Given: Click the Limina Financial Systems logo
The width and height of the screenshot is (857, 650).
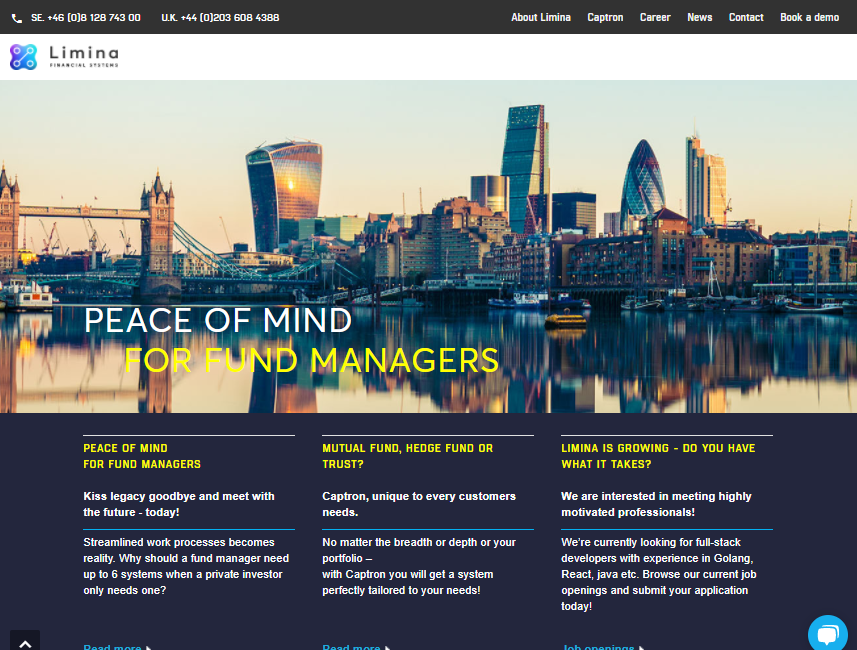Looking at the screenshot, I should tap(64, 57).
